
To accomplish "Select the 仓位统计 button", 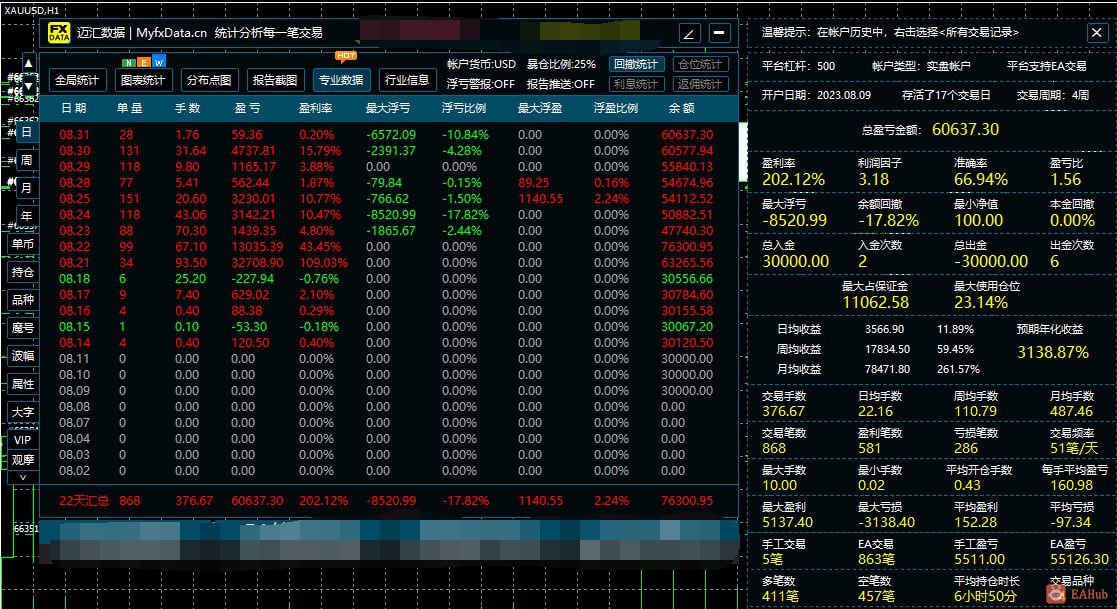I will (700, 64).
